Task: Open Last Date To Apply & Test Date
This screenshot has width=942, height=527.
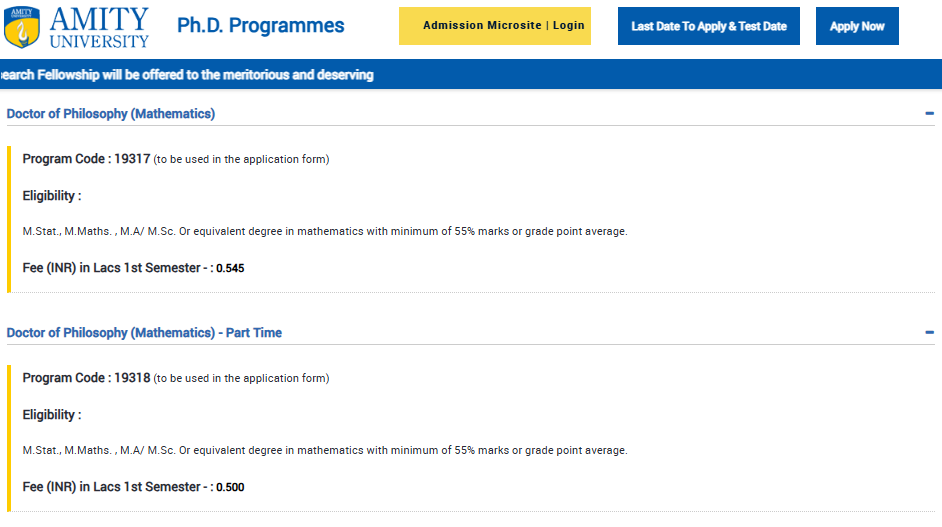Action: tap(708, 26)
